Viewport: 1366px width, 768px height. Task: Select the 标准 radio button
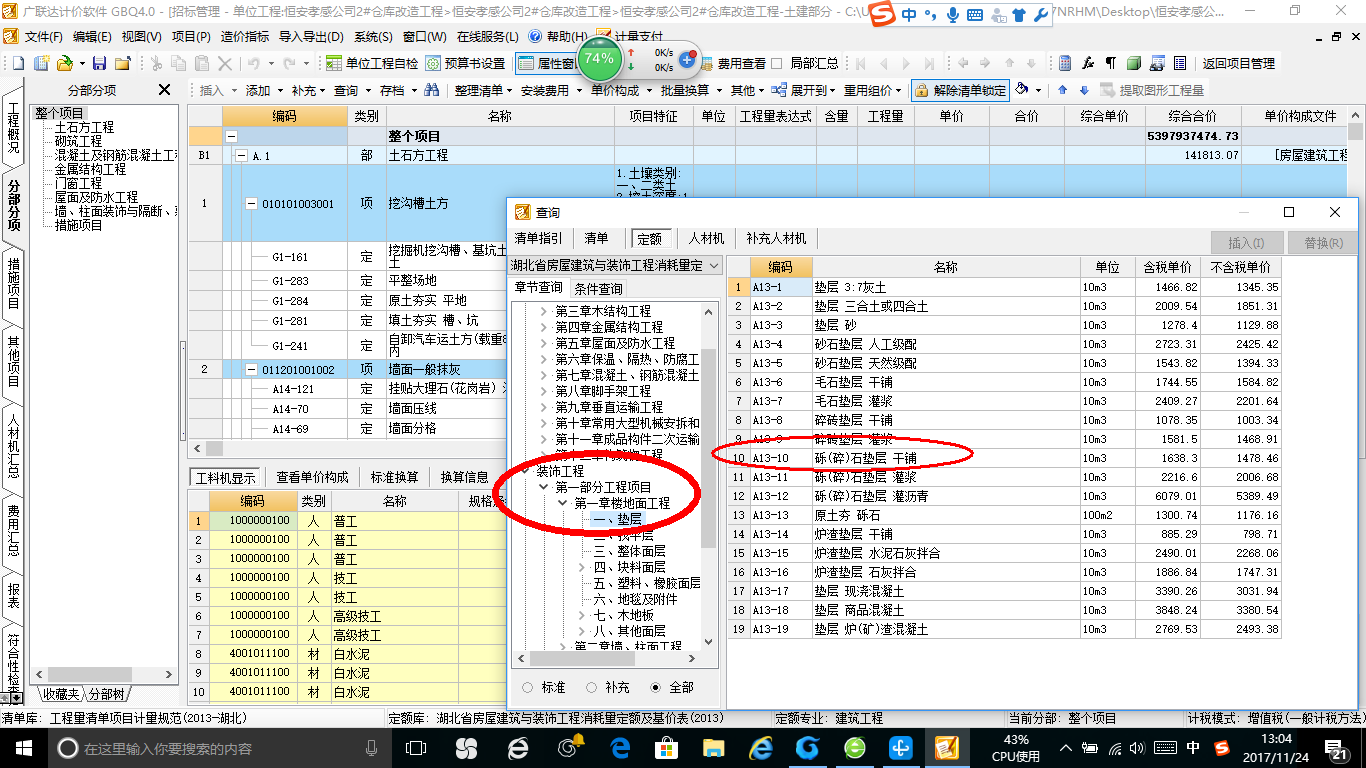tap(528, 688)
